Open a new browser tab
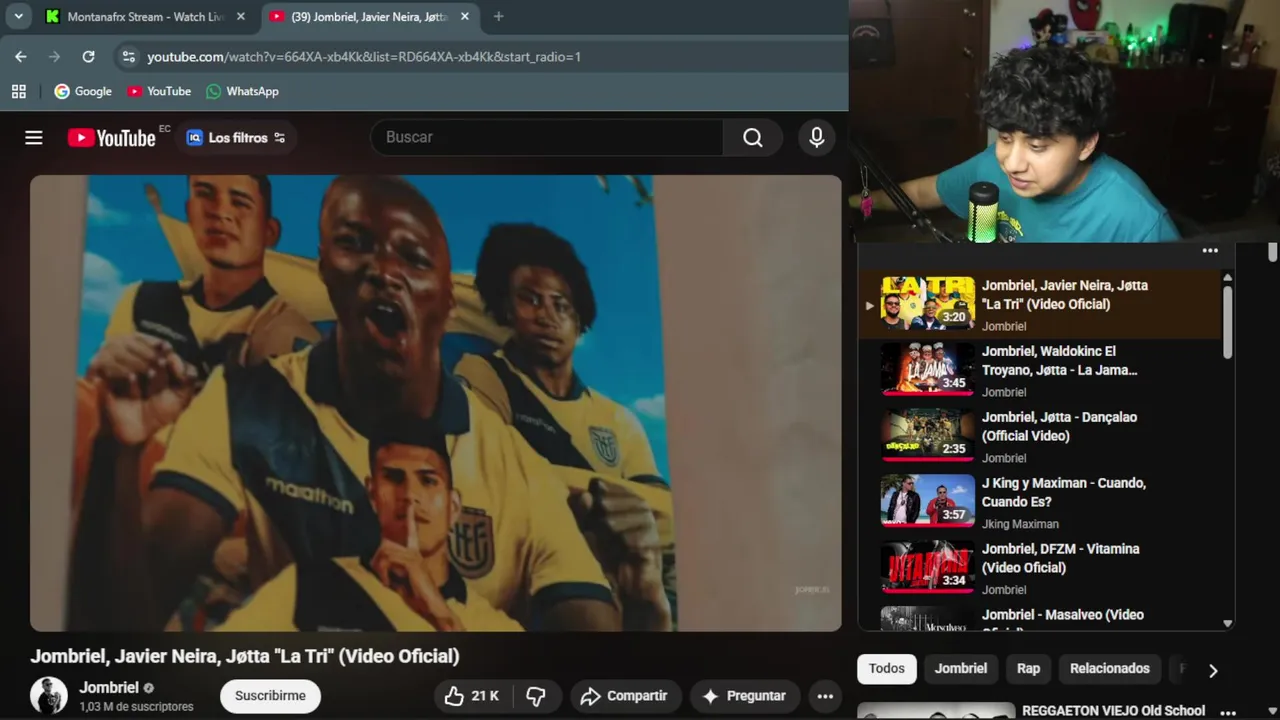1280x720 pixels. pos(498,17)
